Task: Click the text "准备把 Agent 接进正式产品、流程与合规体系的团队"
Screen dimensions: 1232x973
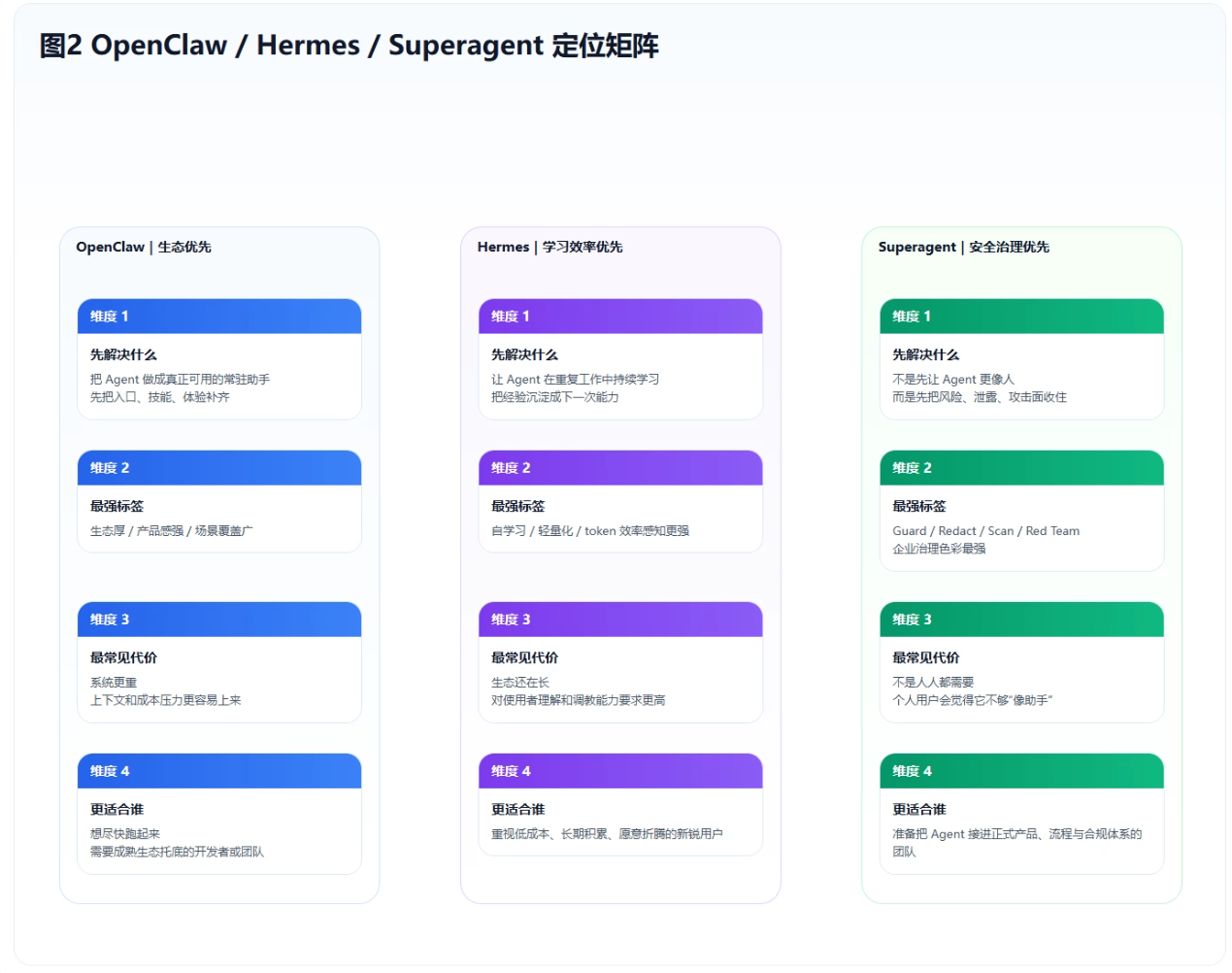Action: coord(1016,843)
